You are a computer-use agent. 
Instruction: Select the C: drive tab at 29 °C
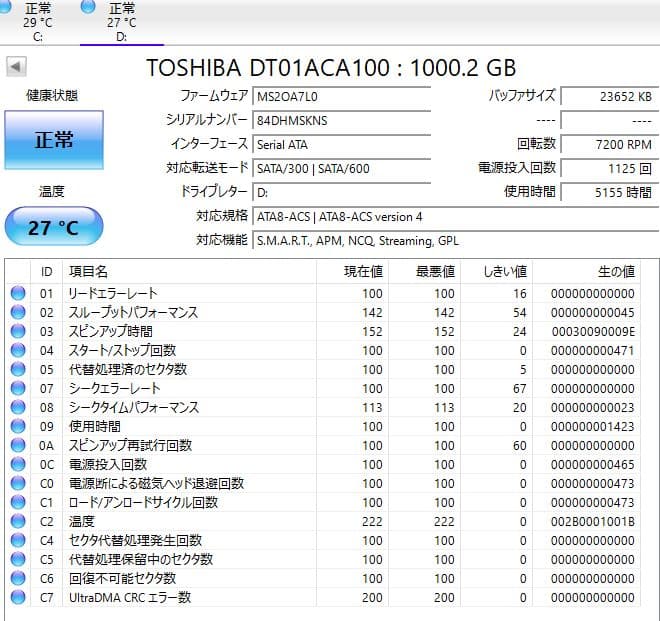click(34, 21)
